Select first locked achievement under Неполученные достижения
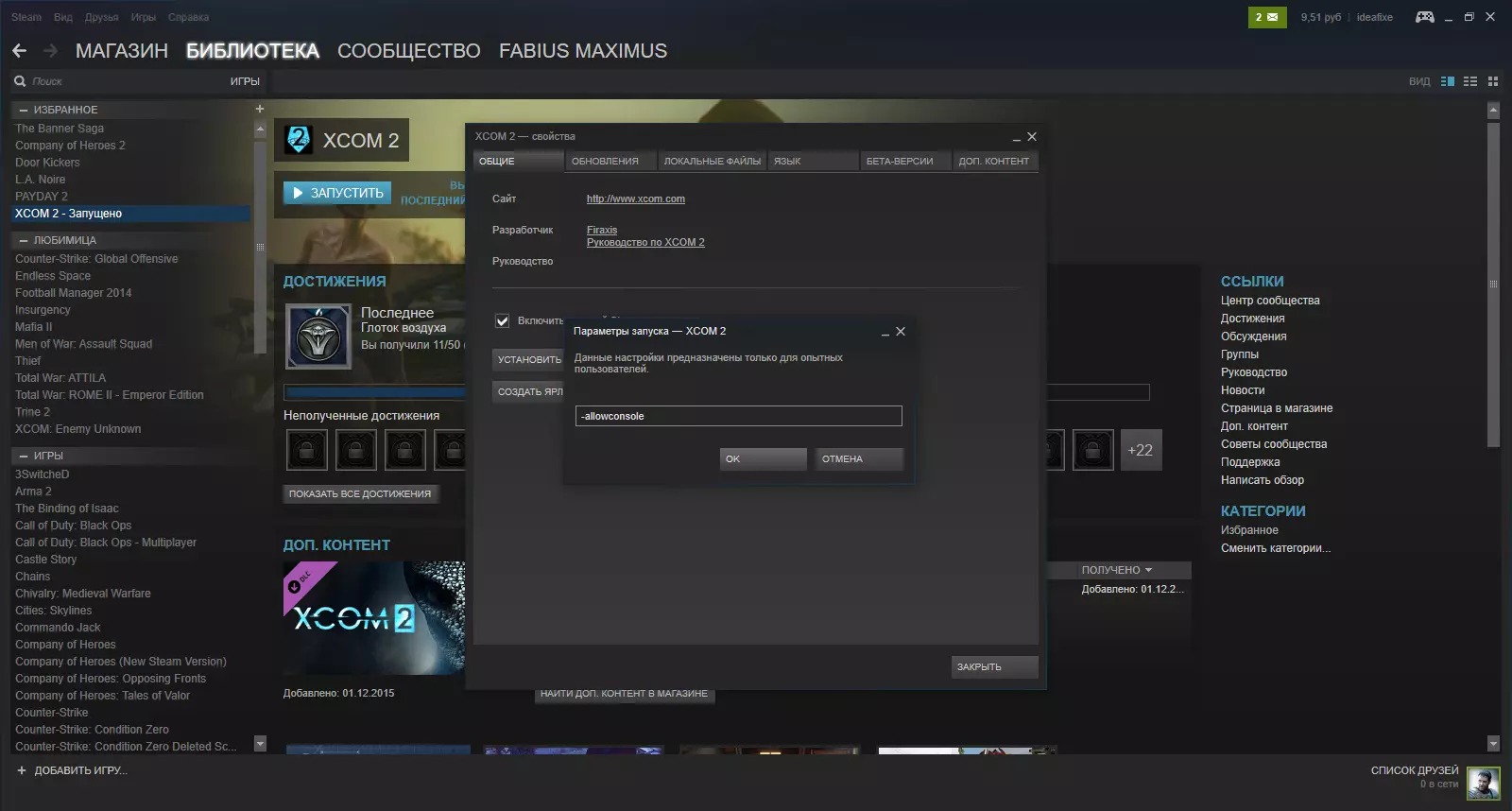The width and height of the screenshot is (1512, 811). point(307,450)
